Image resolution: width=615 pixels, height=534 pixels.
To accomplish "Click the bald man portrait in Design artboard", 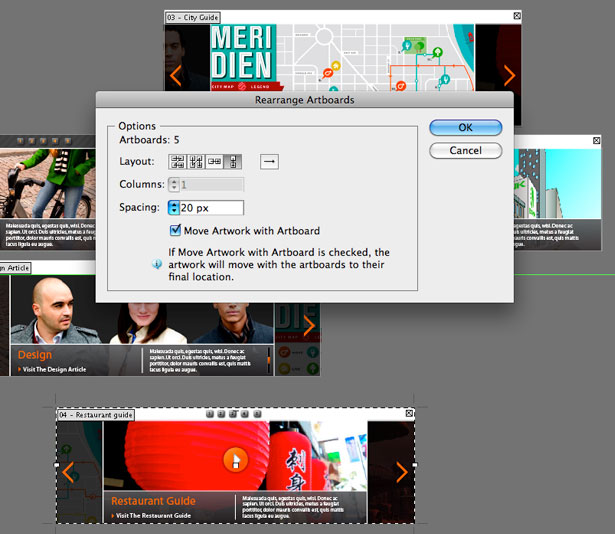I will [53, 310].
